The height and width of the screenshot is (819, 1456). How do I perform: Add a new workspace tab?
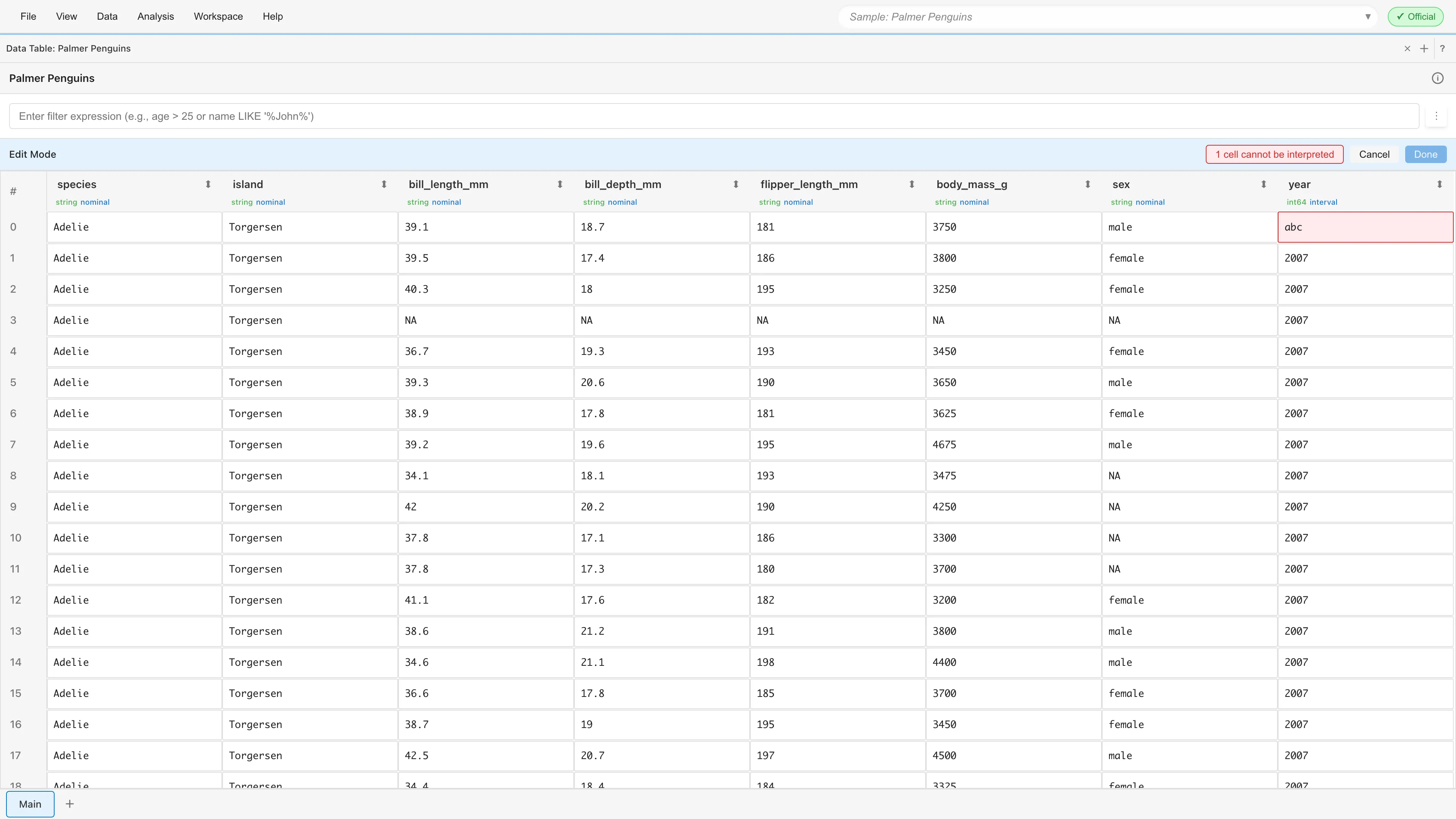[x=69, y=804]
